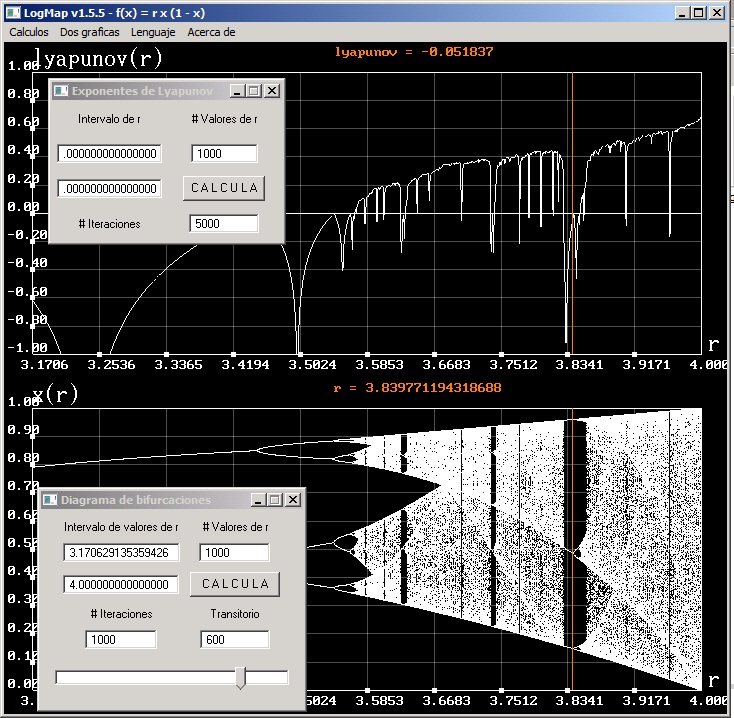Open the Calculos menu
734x718 pixels.
(29, 32)
